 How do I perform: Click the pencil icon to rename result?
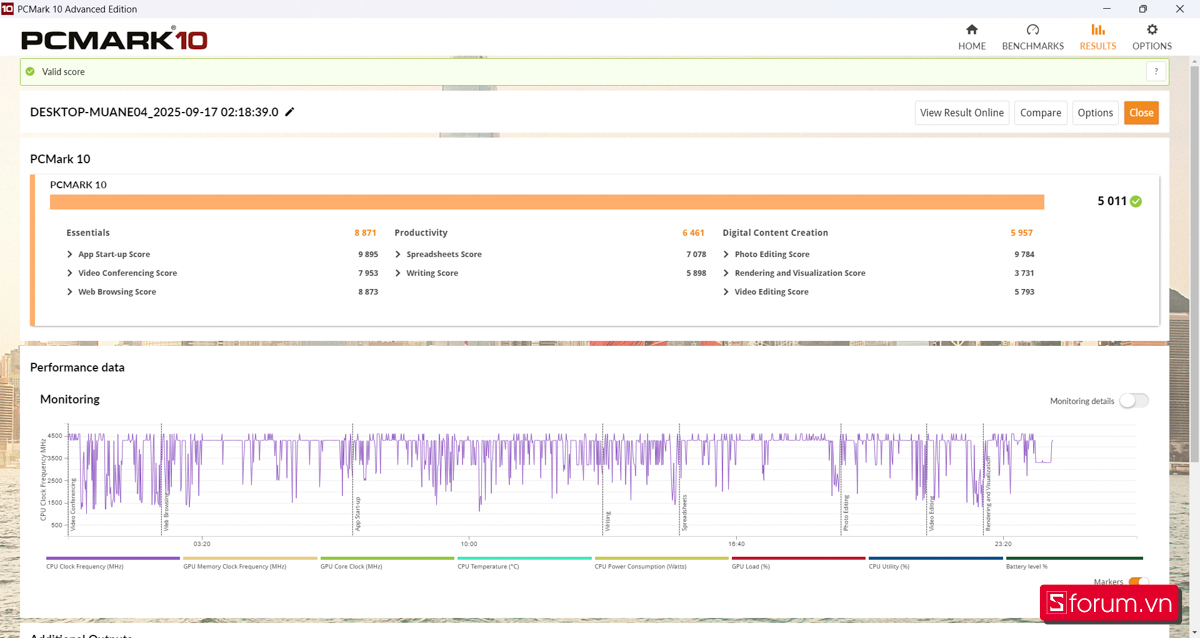coord(290,112)
